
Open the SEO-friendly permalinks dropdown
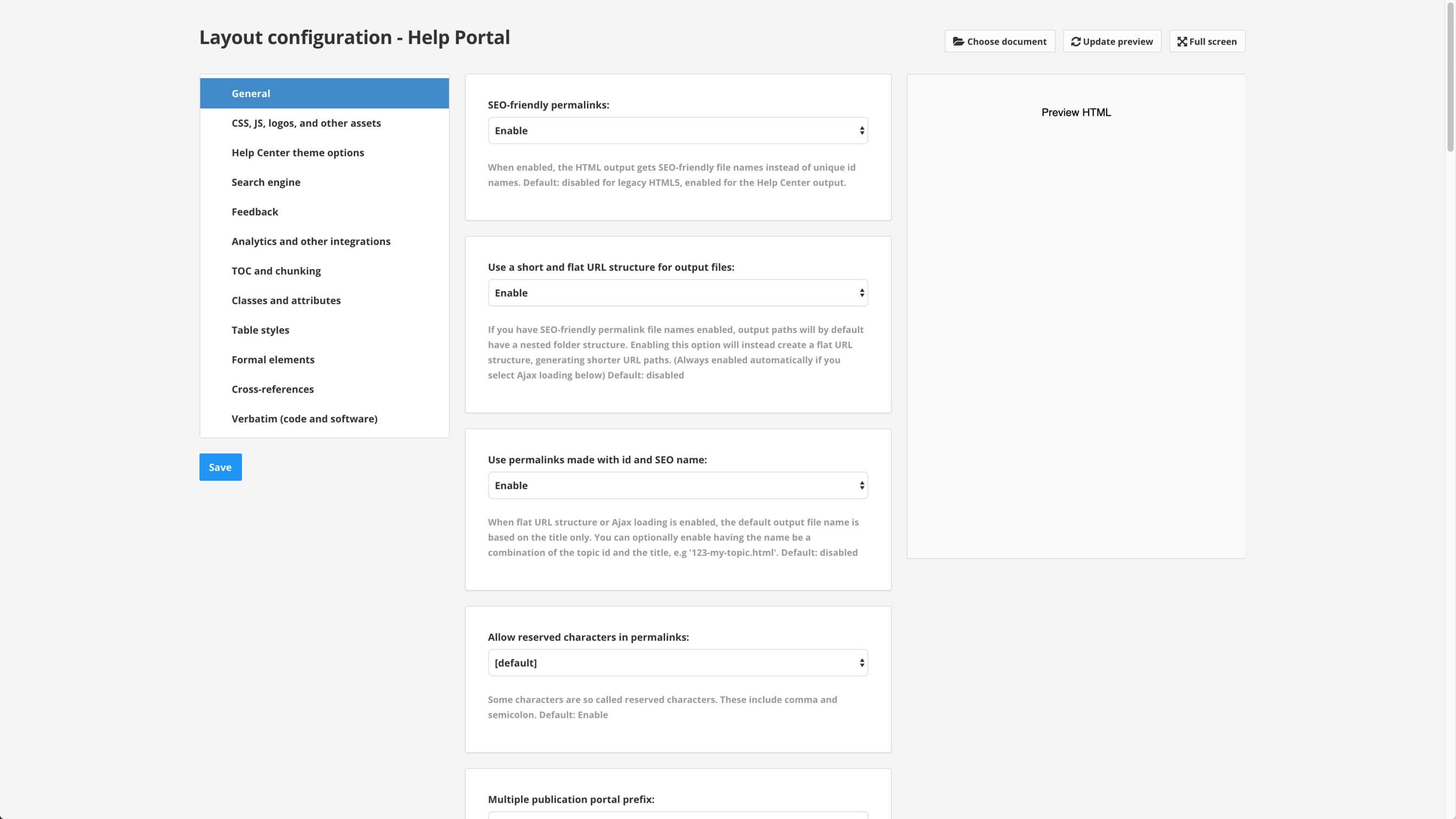click(x=677, y=131)
